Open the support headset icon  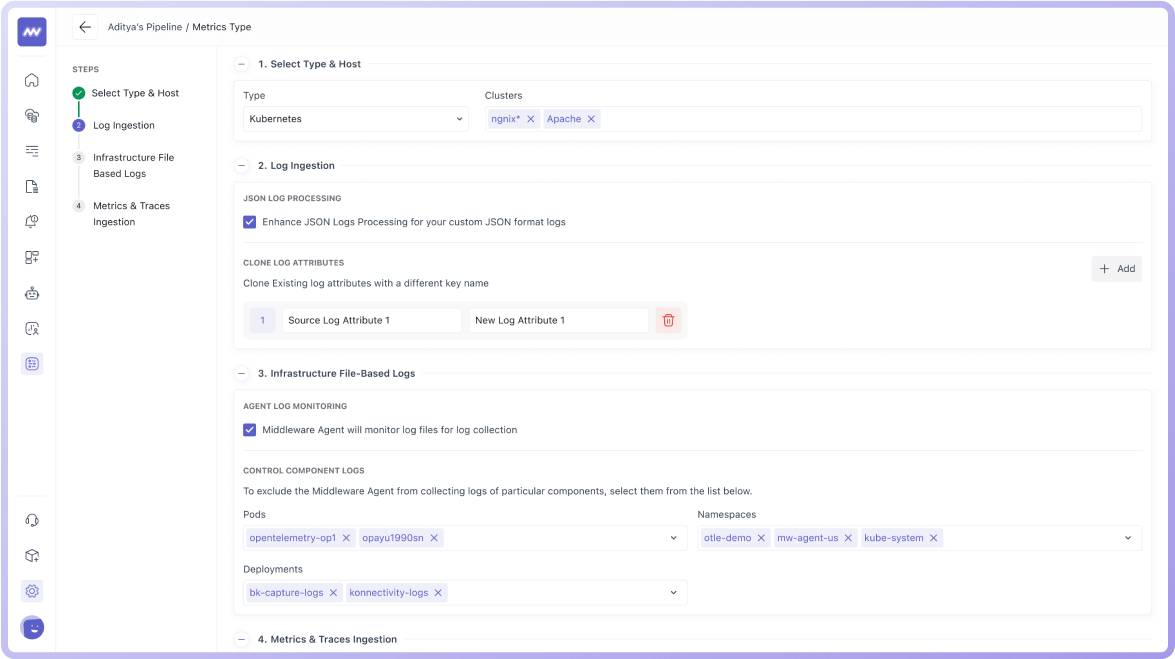click(x=32, y=520)
